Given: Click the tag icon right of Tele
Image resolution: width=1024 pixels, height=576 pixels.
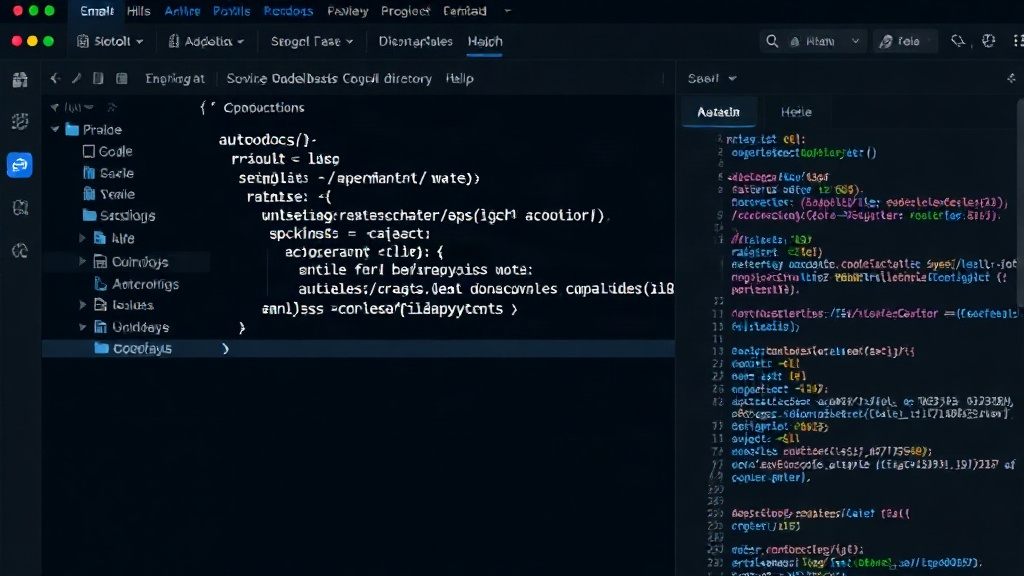Looking at the screenshot, I should [x=957, y=41].
